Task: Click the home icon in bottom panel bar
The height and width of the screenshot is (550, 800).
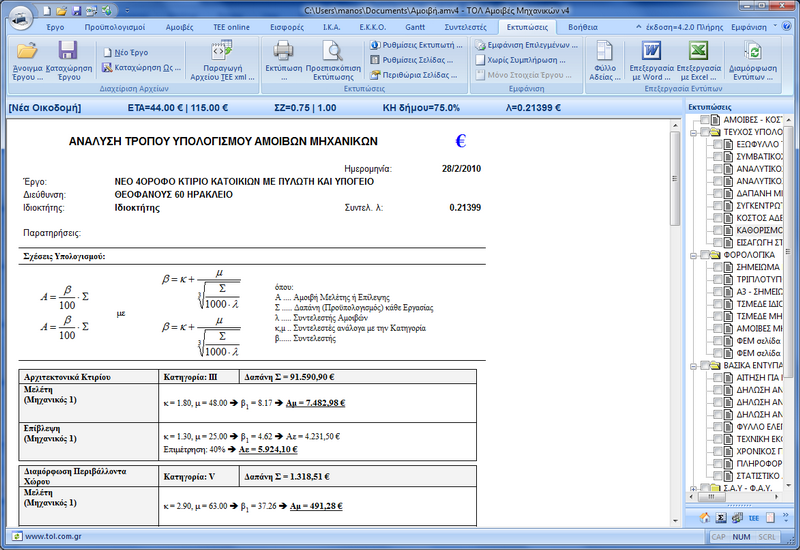Action: (x=703, y=517)
